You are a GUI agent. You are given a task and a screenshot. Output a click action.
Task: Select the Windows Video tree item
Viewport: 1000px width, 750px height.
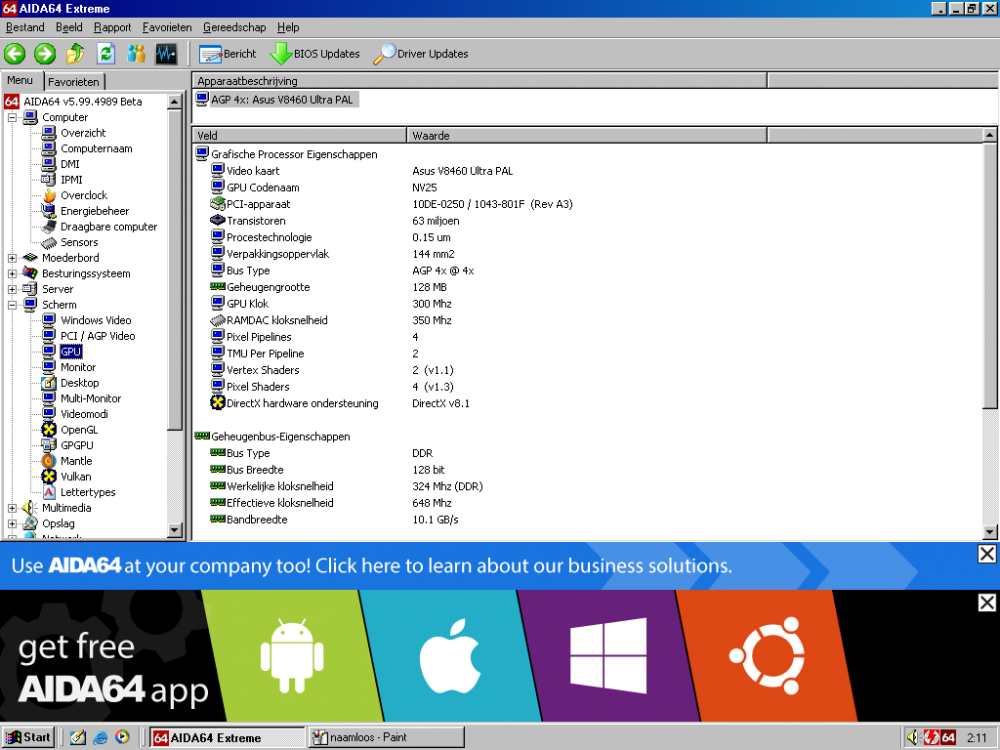click(95, 321)
